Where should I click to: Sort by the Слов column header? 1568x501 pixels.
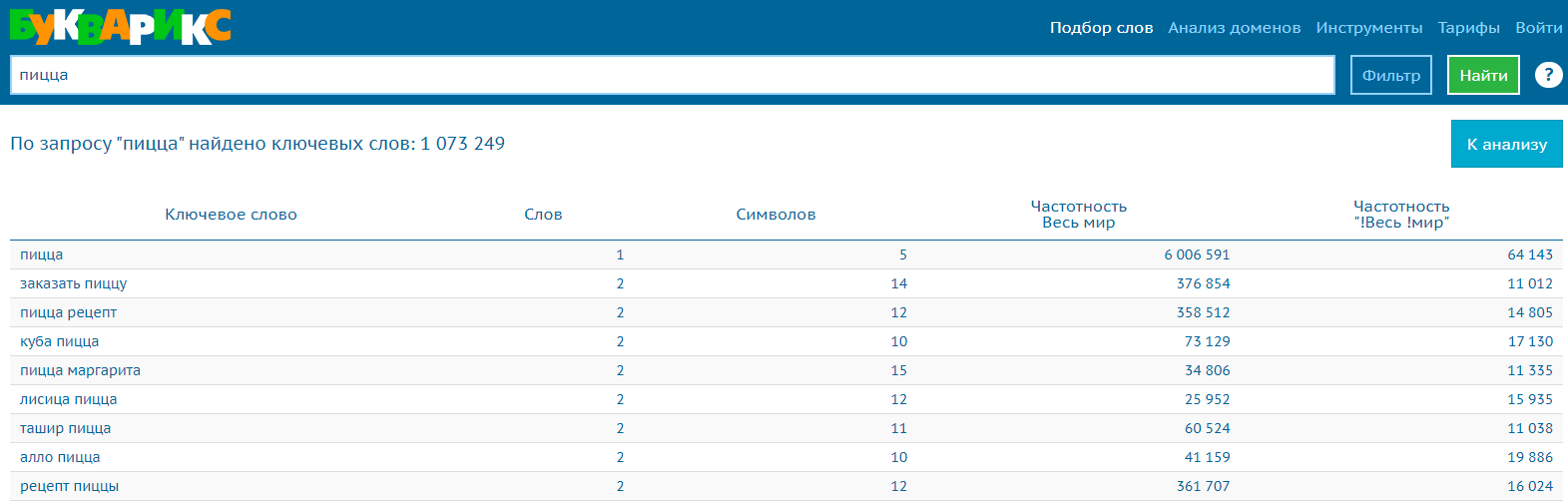pyautogui.click(x=543, y=215)
